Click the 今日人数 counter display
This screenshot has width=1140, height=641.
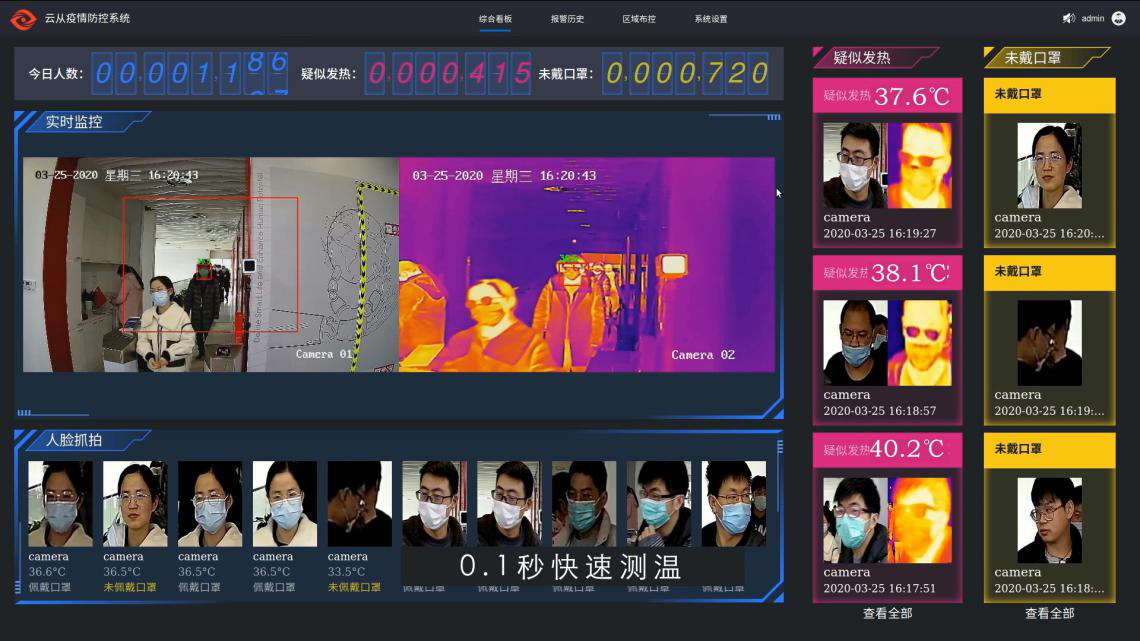coord(190,73)
